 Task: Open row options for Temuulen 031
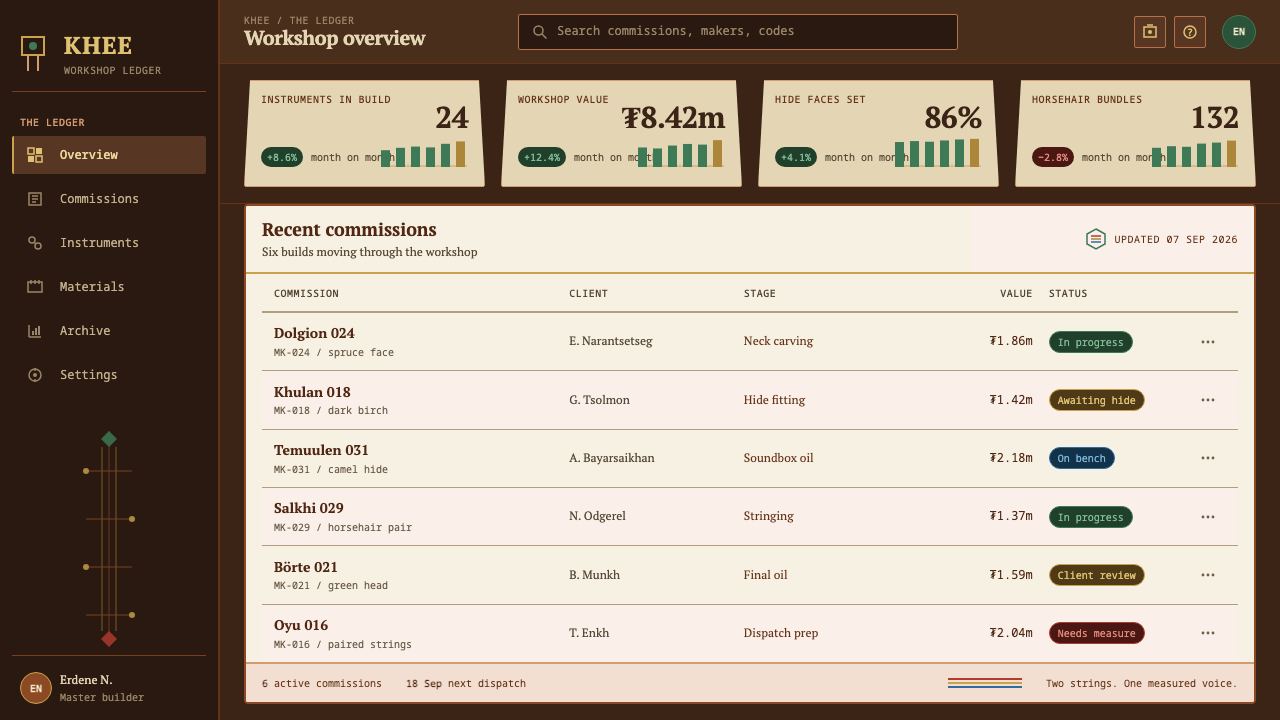[1208, 458]
